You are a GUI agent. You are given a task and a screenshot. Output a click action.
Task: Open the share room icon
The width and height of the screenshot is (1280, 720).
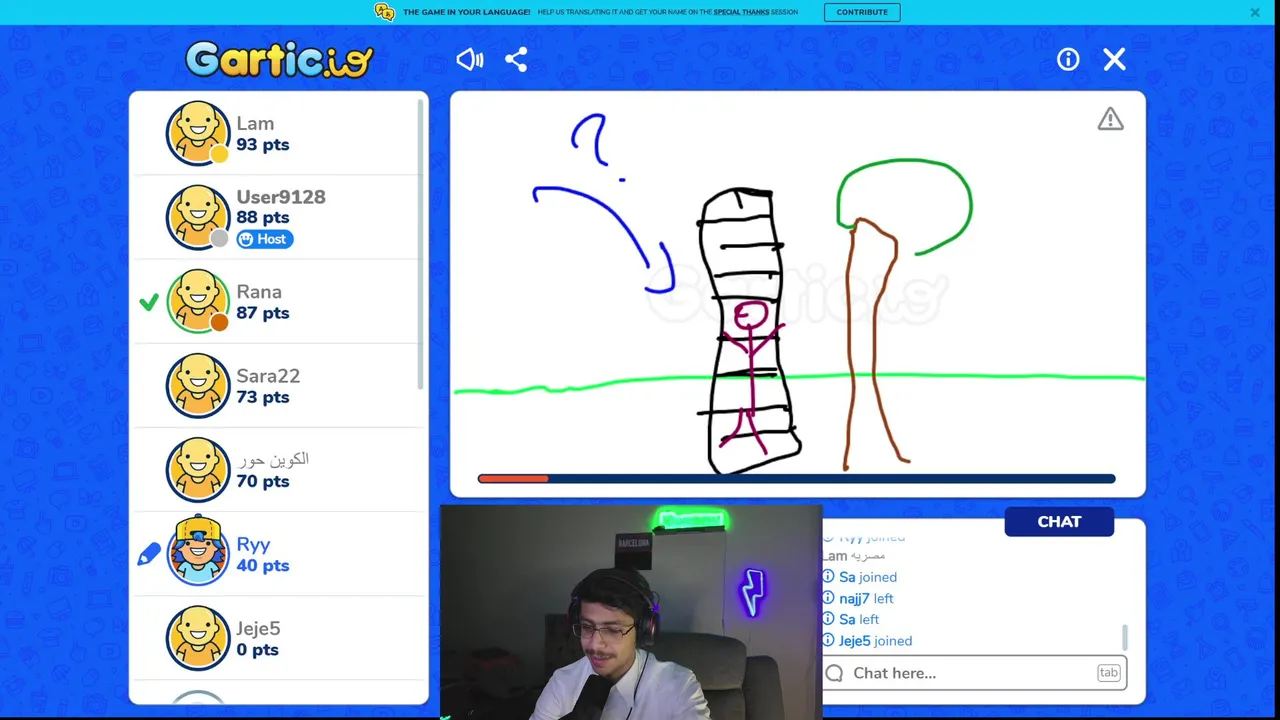click(516, 60)
